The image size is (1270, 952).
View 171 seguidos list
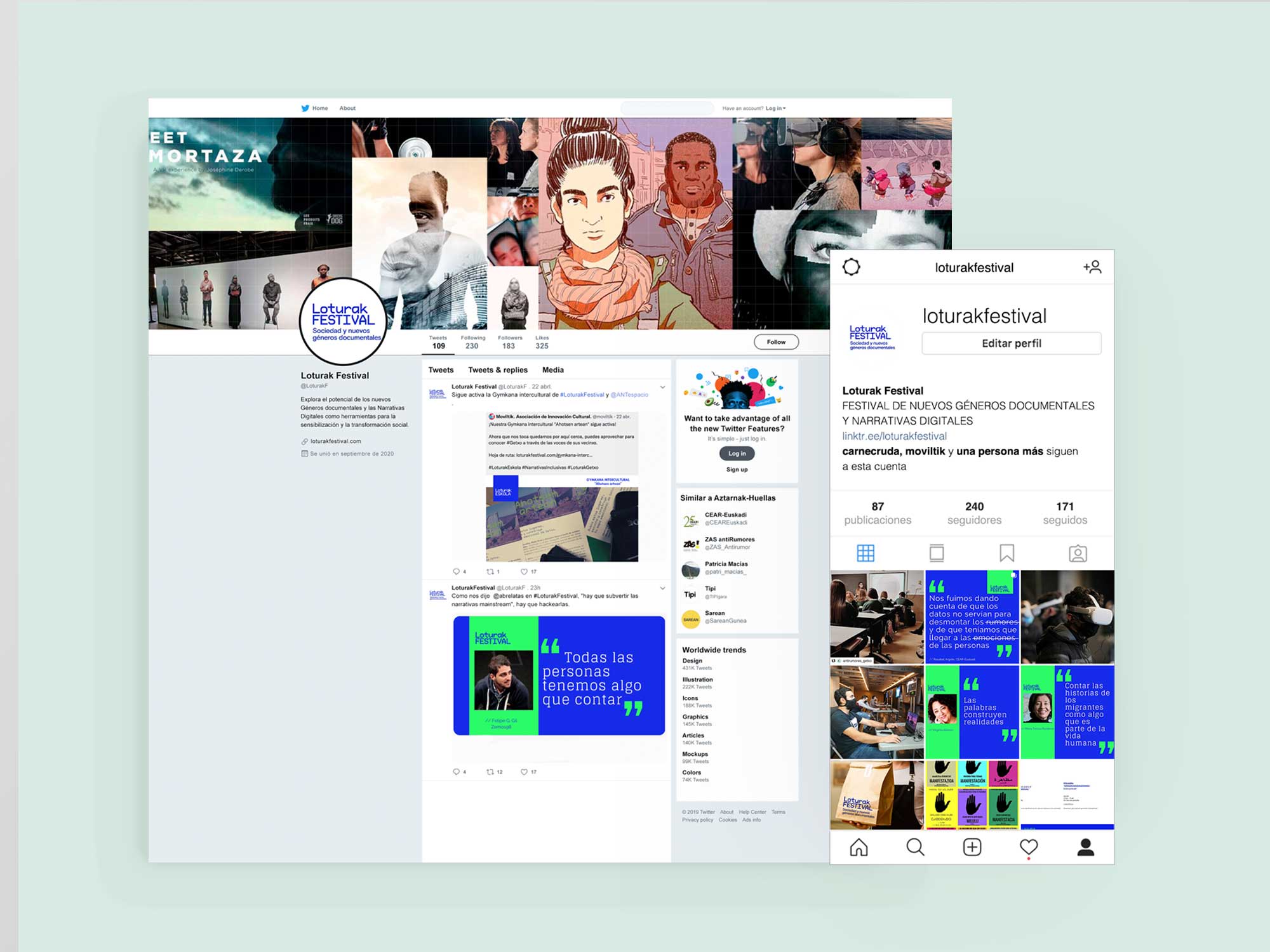[1065, 513]
